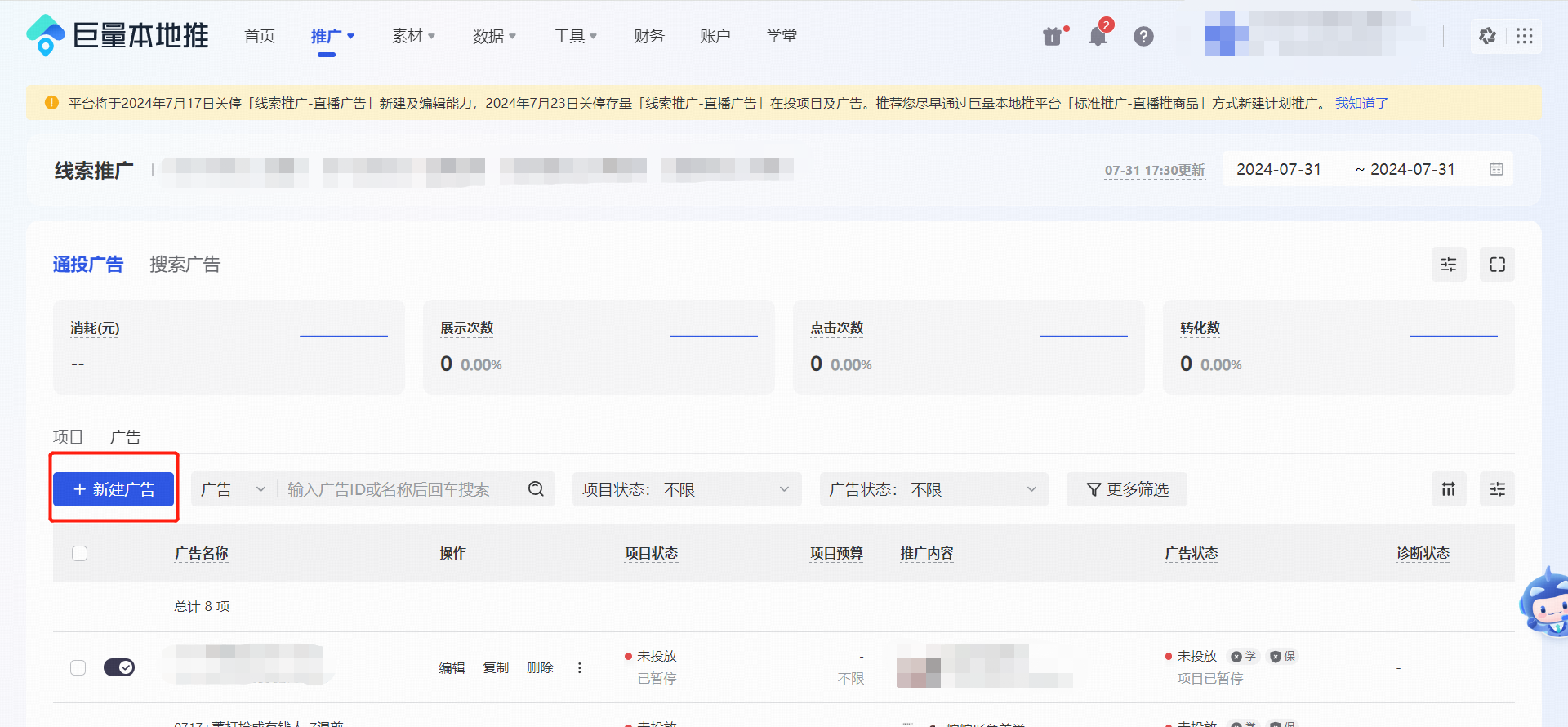
Task: Click the fullscreen expand icon
Action: point(1497,265)
